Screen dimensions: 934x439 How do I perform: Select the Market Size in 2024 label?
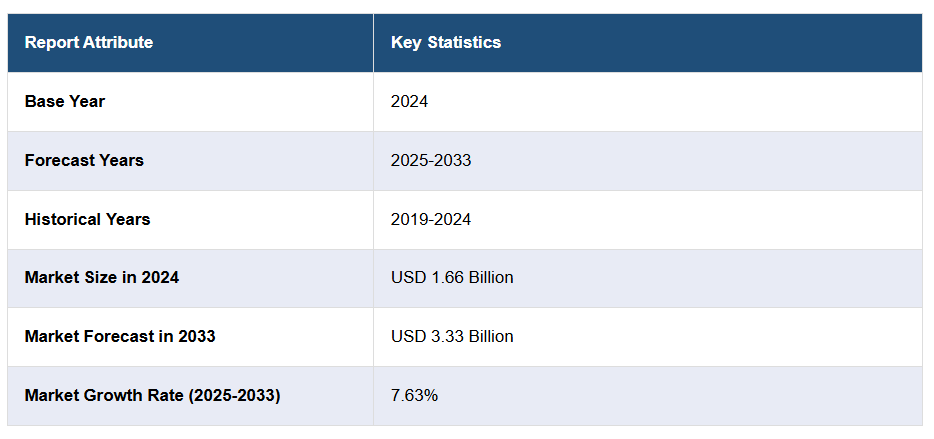pyautogui.click(x=102, y=277)
